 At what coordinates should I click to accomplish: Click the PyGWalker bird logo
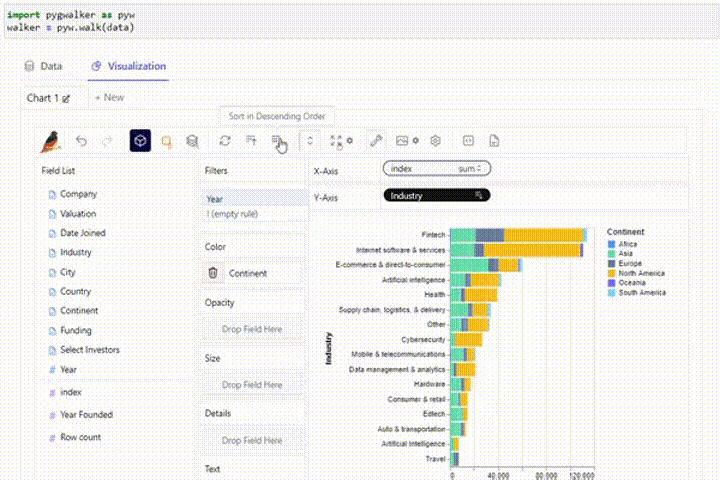click(51, 141)
